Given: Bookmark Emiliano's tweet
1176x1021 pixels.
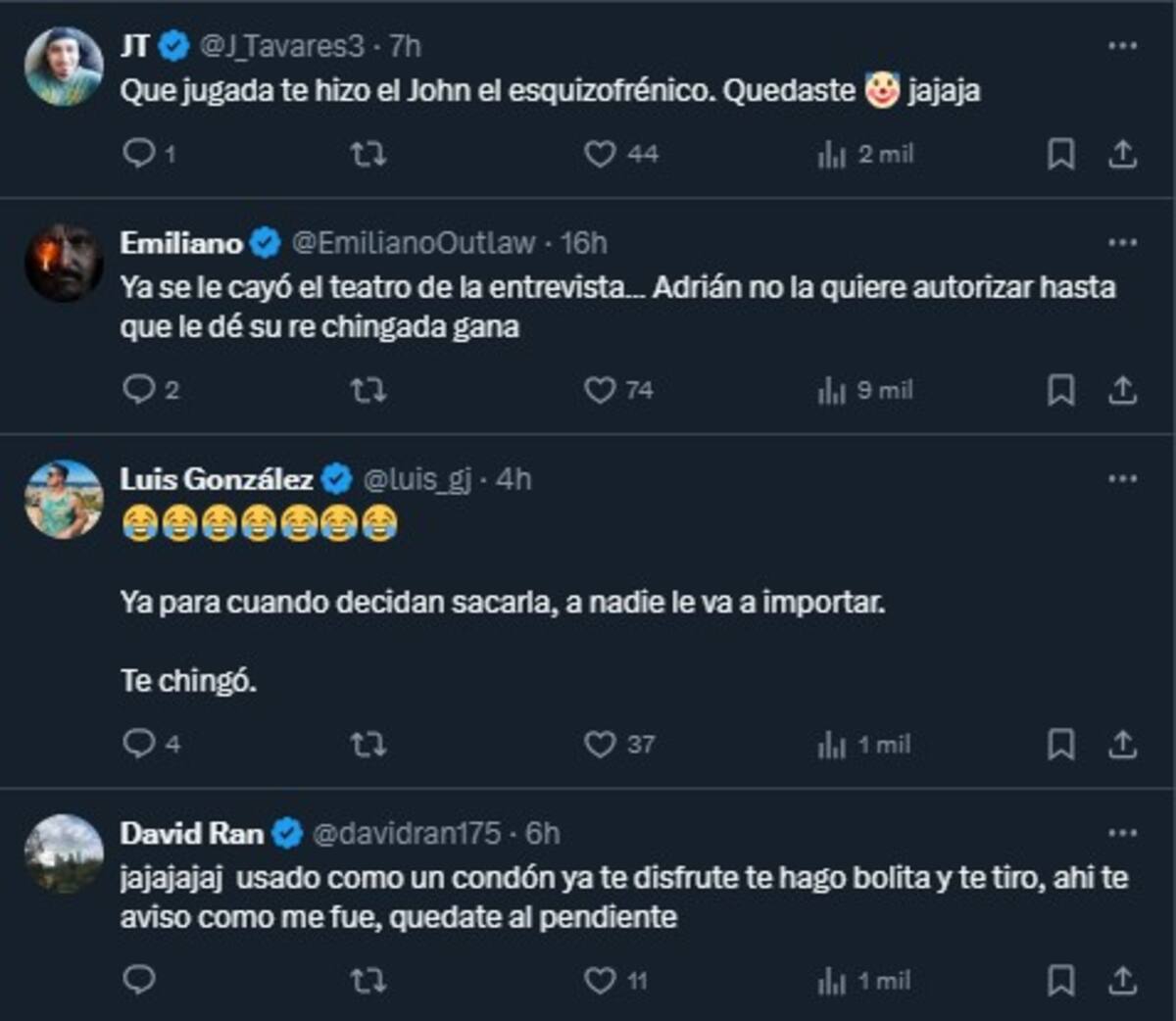Looking at the screenshot, I should tap(1059, 390).
